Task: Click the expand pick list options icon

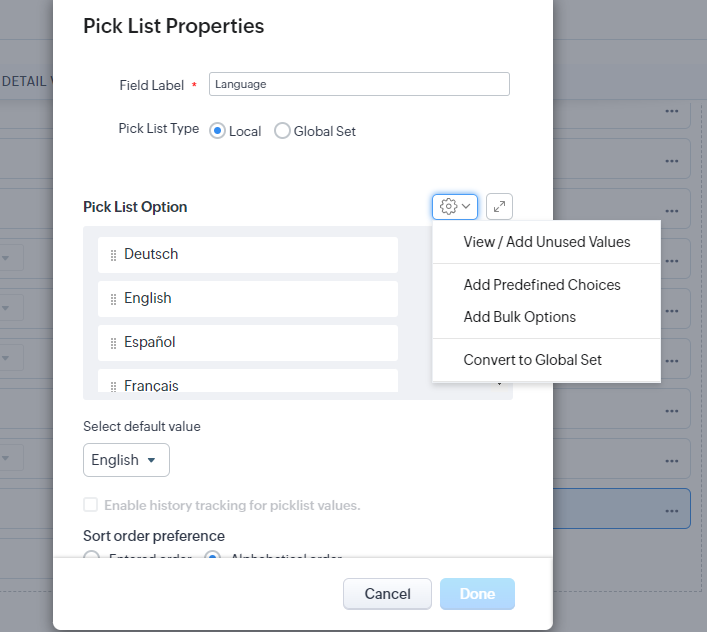Action: coord(499,206)
